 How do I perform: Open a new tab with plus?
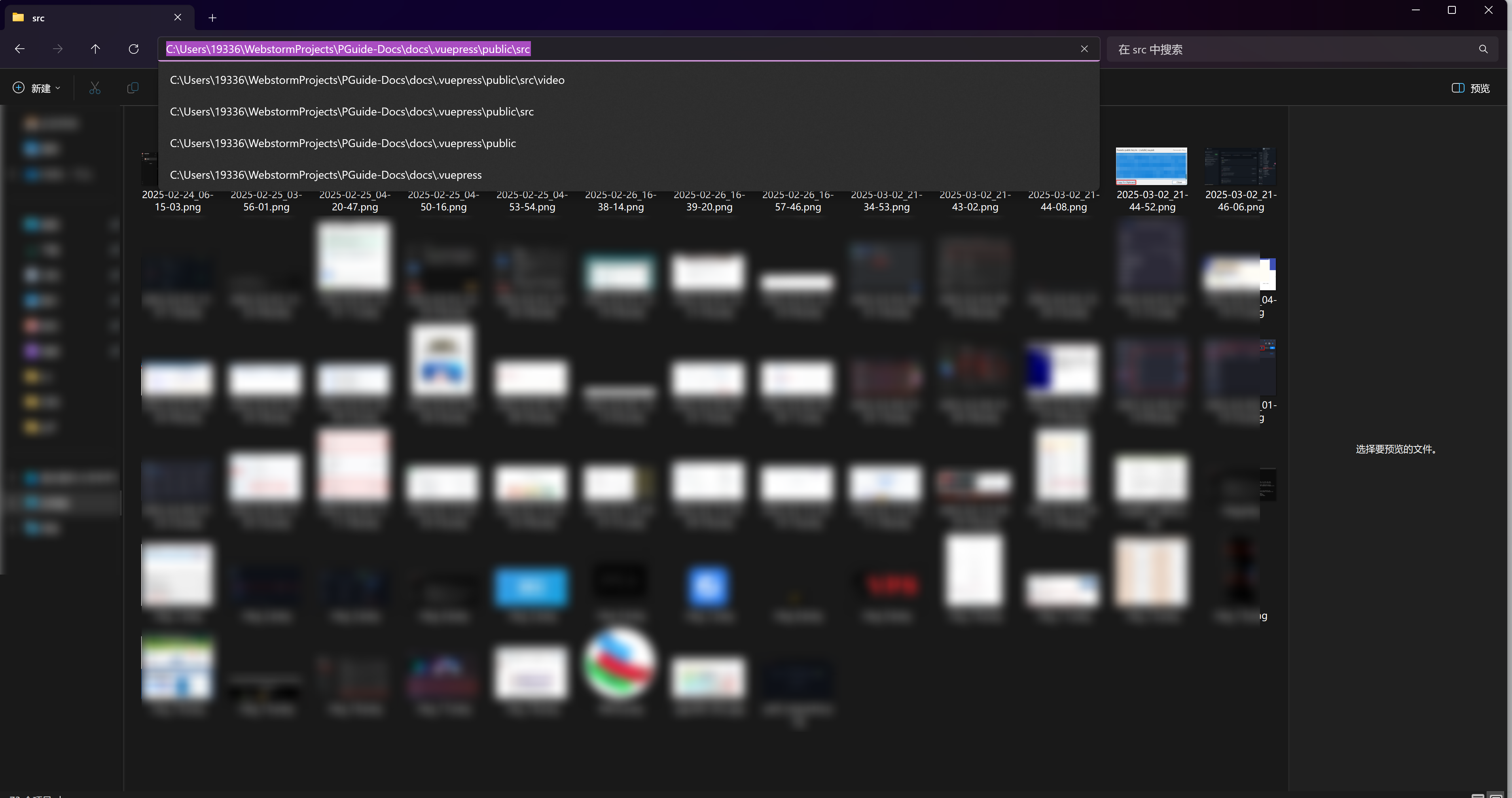click(x=212, y=18)
